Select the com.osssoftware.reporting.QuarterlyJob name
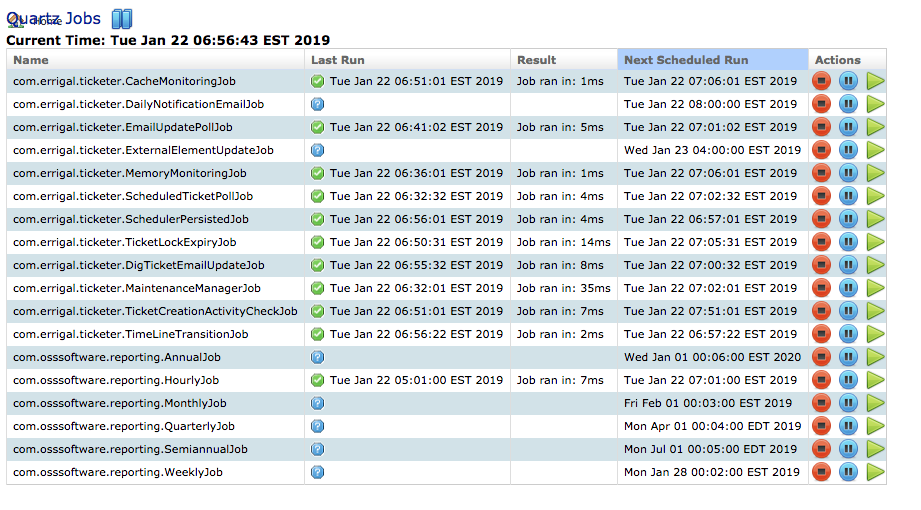The image size is (921, 510). [x=123, y=426]
